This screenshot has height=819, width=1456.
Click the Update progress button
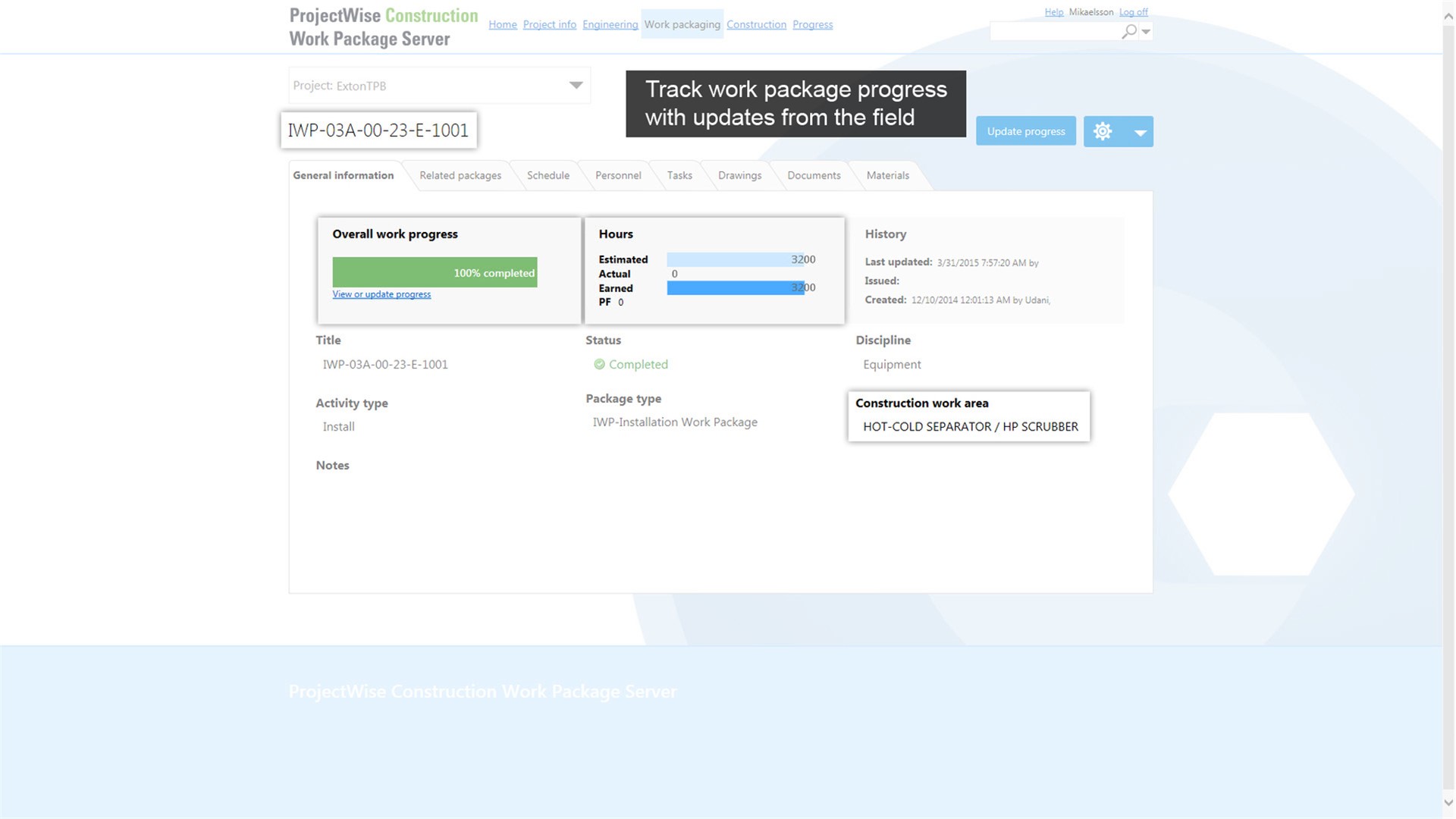click(1026, 131)
